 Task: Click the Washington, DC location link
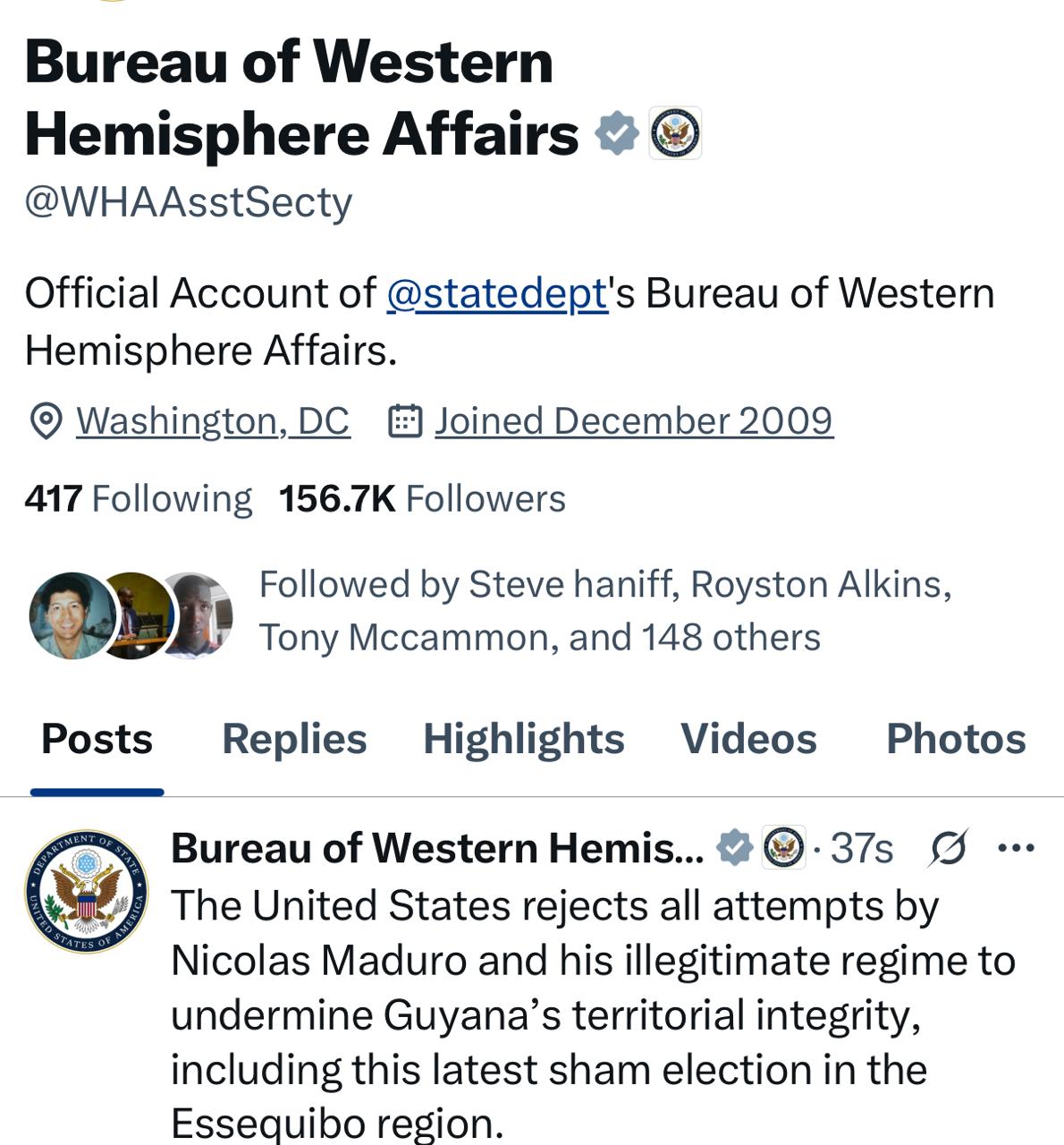(212, 420)
